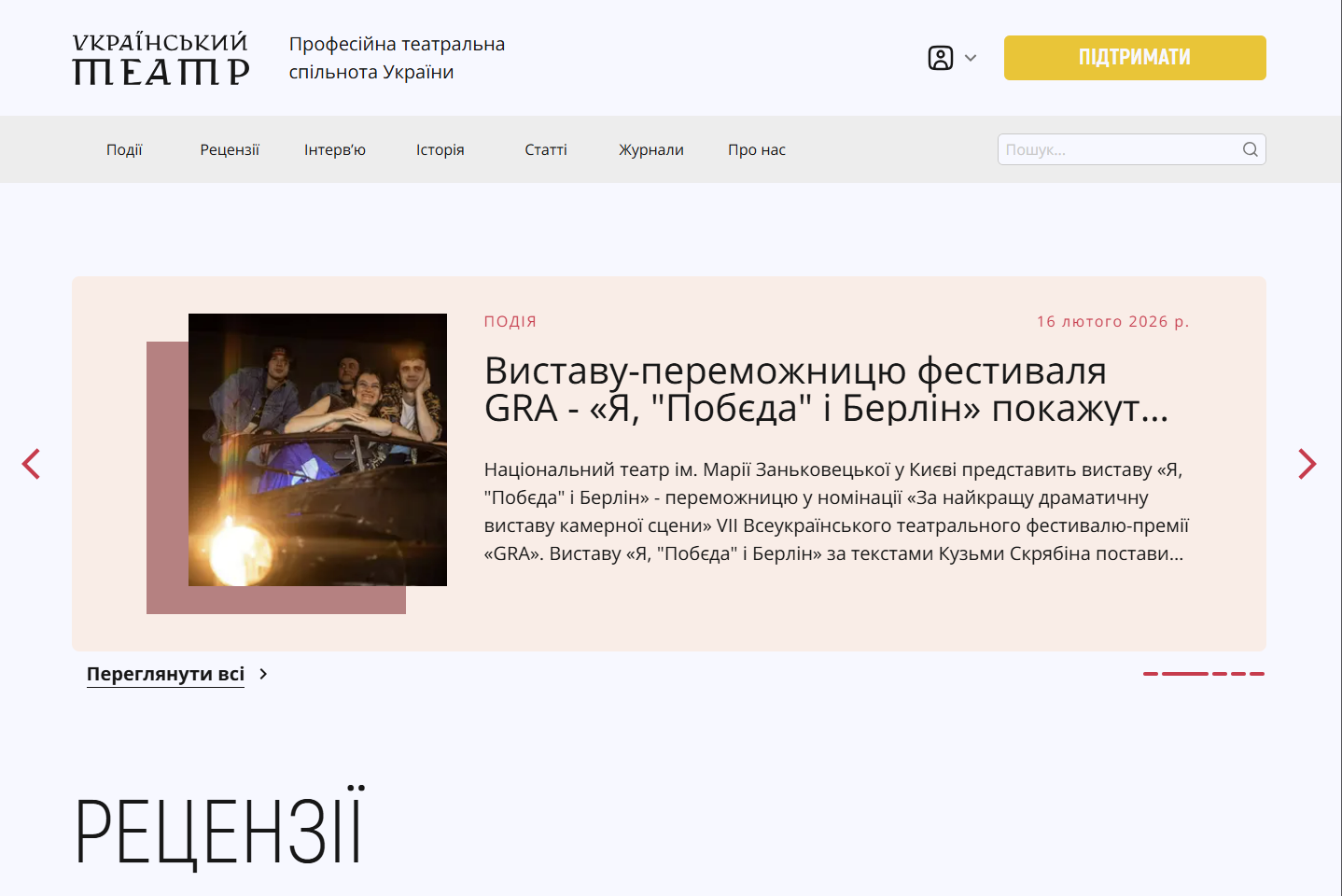Click the magnifier search icon
The width and height of the screenshot is (1342, 896).
tap(1250, 149)
